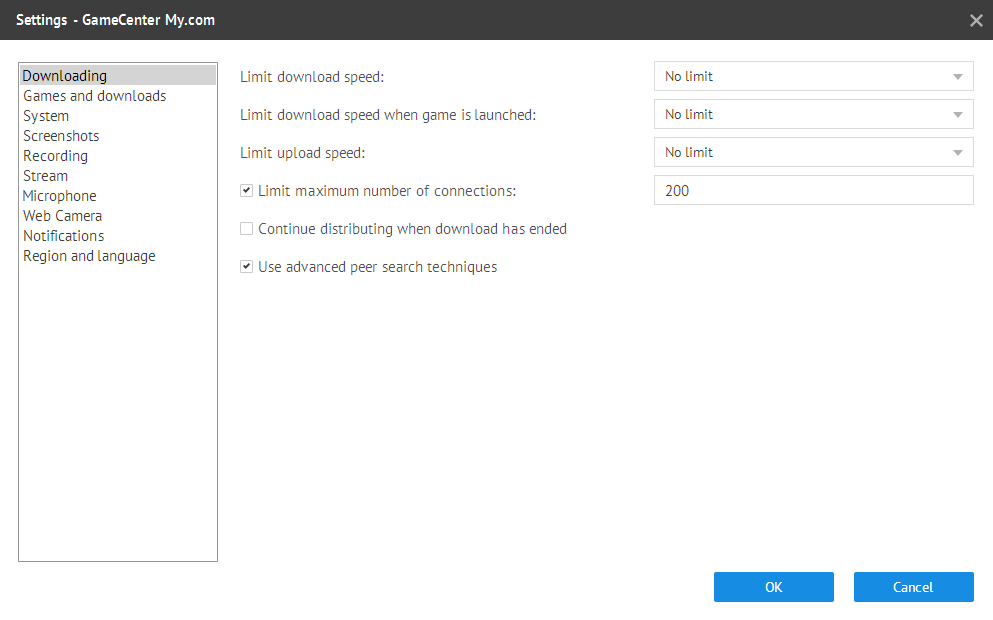
Task: Uncheck Limit maximum number of connections
Action: (x=246, y=190)
